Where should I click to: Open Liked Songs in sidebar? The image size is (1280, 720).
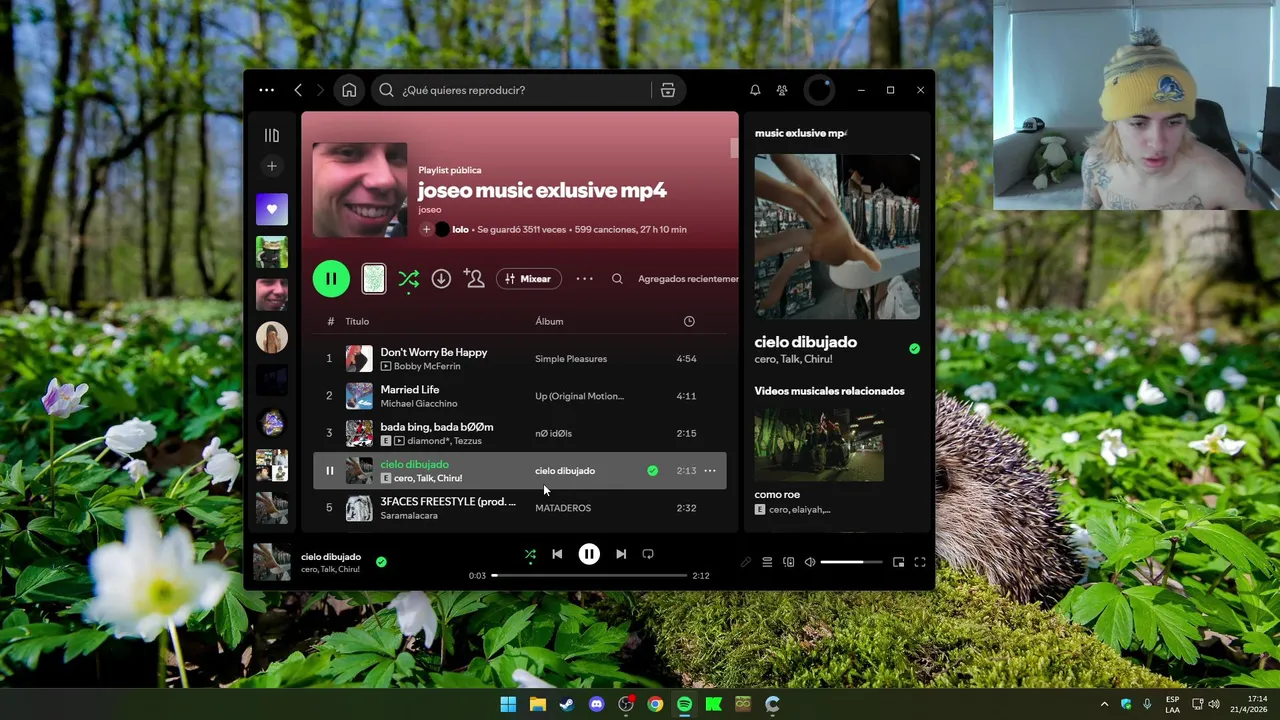[272, 210]
